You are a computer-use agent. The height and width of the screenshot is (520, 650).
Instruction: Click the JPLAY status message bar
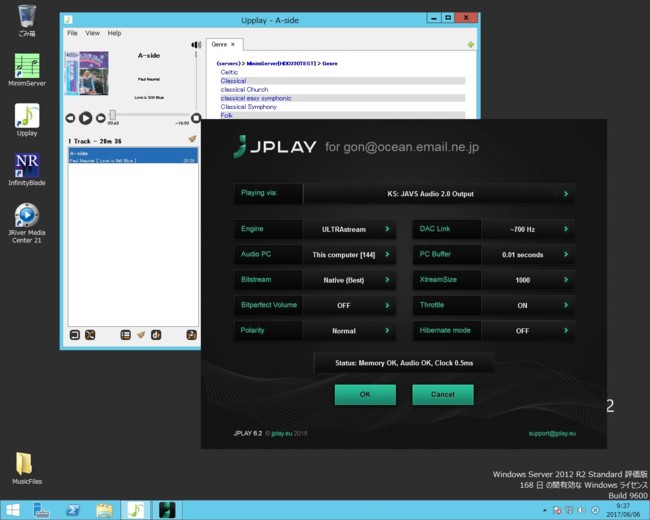pyautogui.click(x=404, y=363)
